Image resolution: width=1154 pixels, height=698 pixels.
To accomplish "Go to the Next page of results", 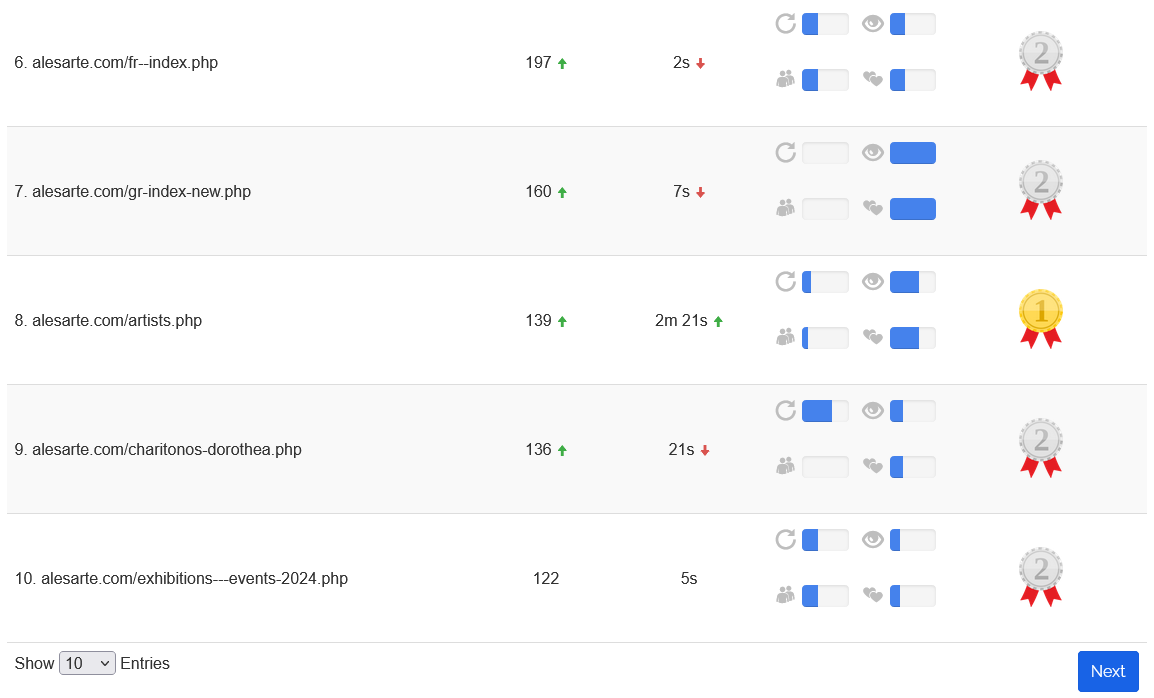I will 1107,671.
